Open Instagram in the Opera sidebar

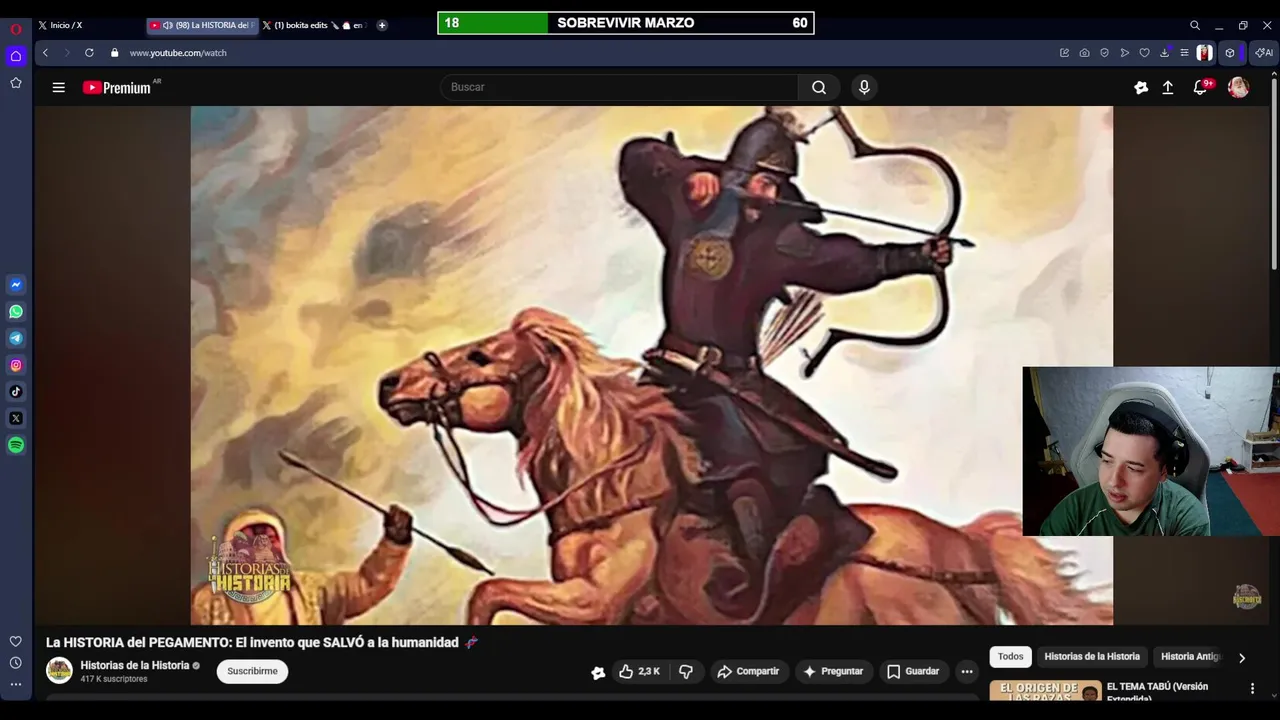point(16,365)
